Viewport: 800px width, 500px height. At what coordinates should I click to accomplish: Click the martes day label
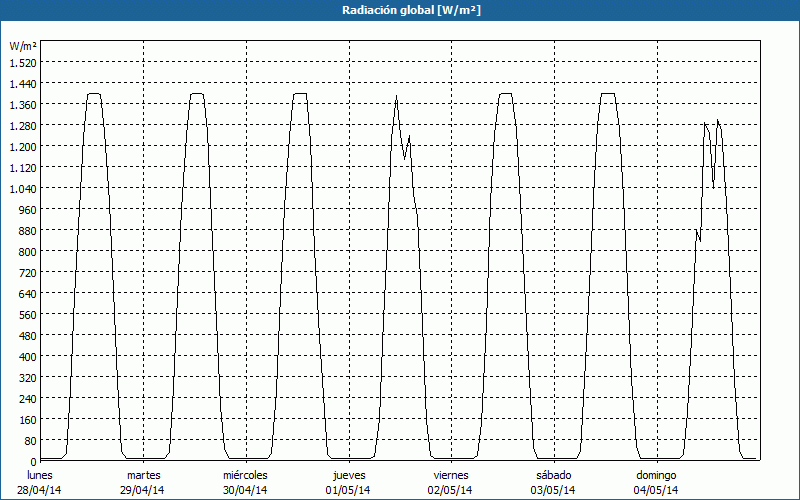pyautogui.click(x=143, y=475)
